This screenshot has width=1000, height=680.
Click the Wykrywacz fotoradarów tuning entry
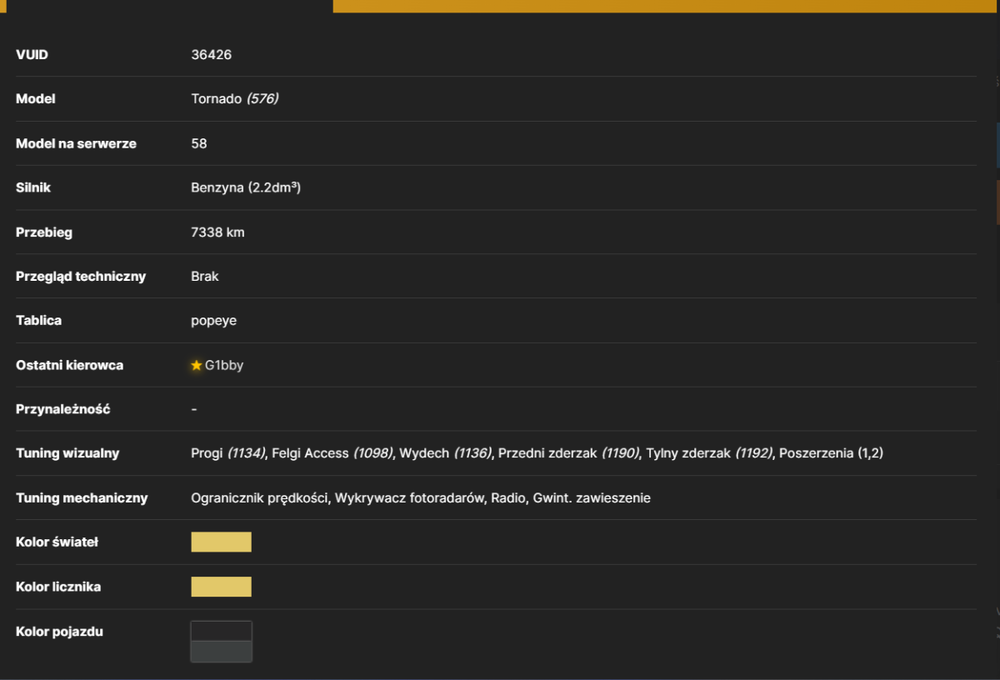click(409, 498)
